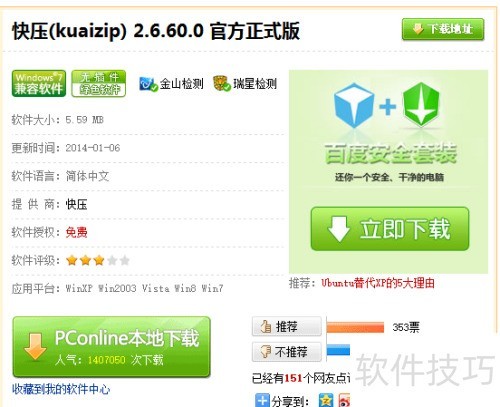
Task: Click the star rating icons
Action: [x=98, y=260]
